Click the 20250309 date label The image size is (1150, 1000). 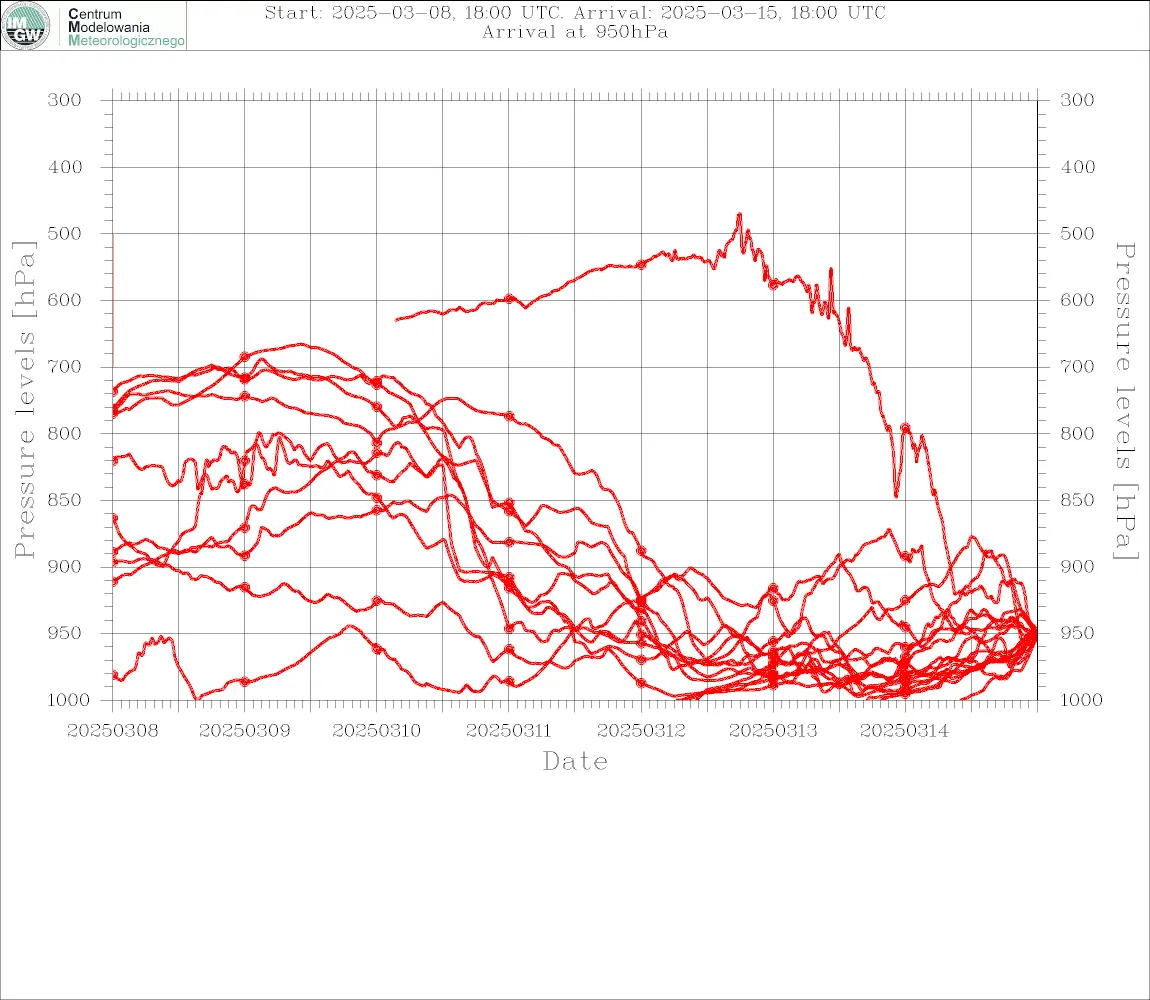pos(244,731)
